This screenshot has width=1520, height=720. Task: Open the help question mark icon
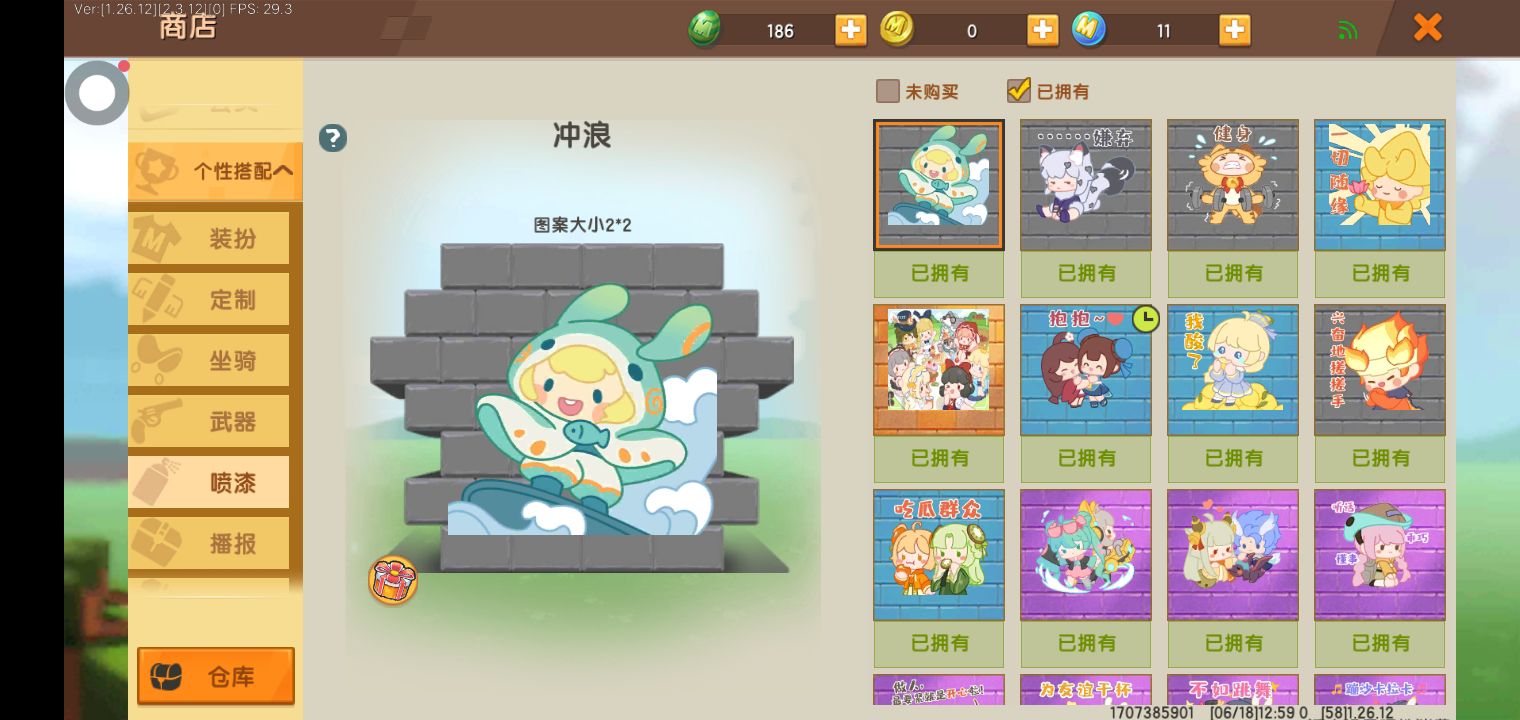coord(333,138)
